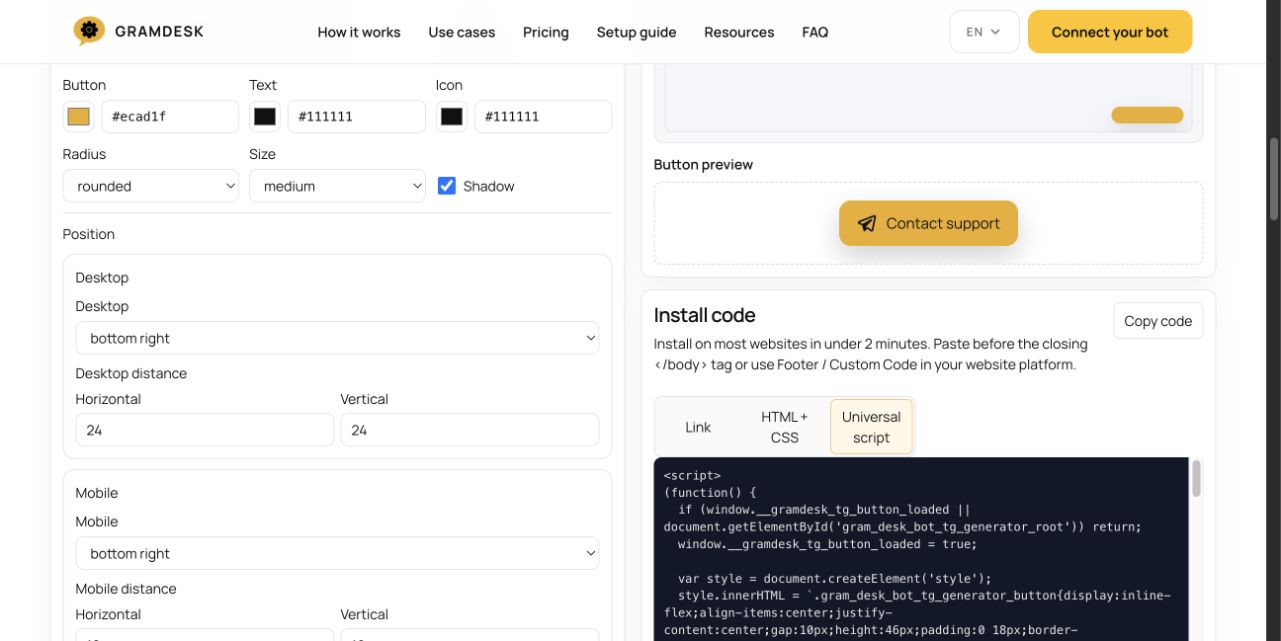Open the Radius dropdown set to rounded
This screenshot has height=641, width=1281.
click(151, 186)
